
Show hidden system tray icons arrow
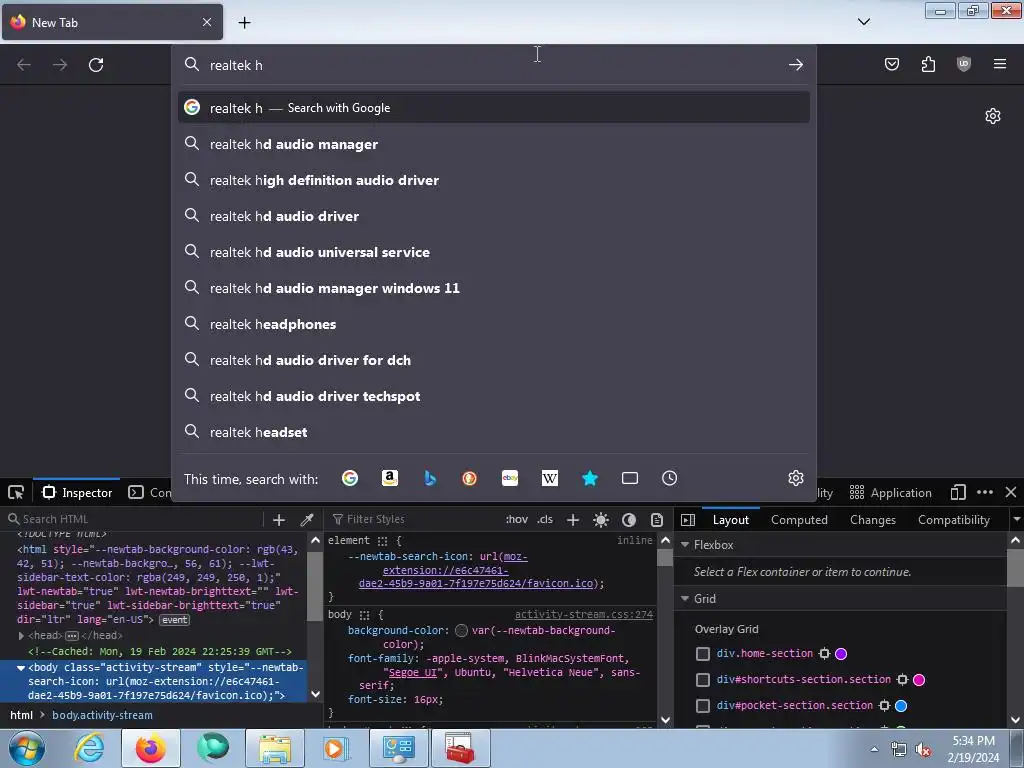click(x=874, y=749)
